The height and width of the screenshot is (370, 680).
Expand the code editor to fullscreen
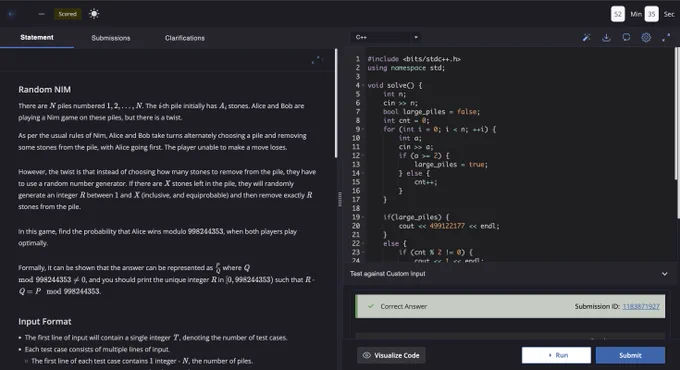[666, 38]
